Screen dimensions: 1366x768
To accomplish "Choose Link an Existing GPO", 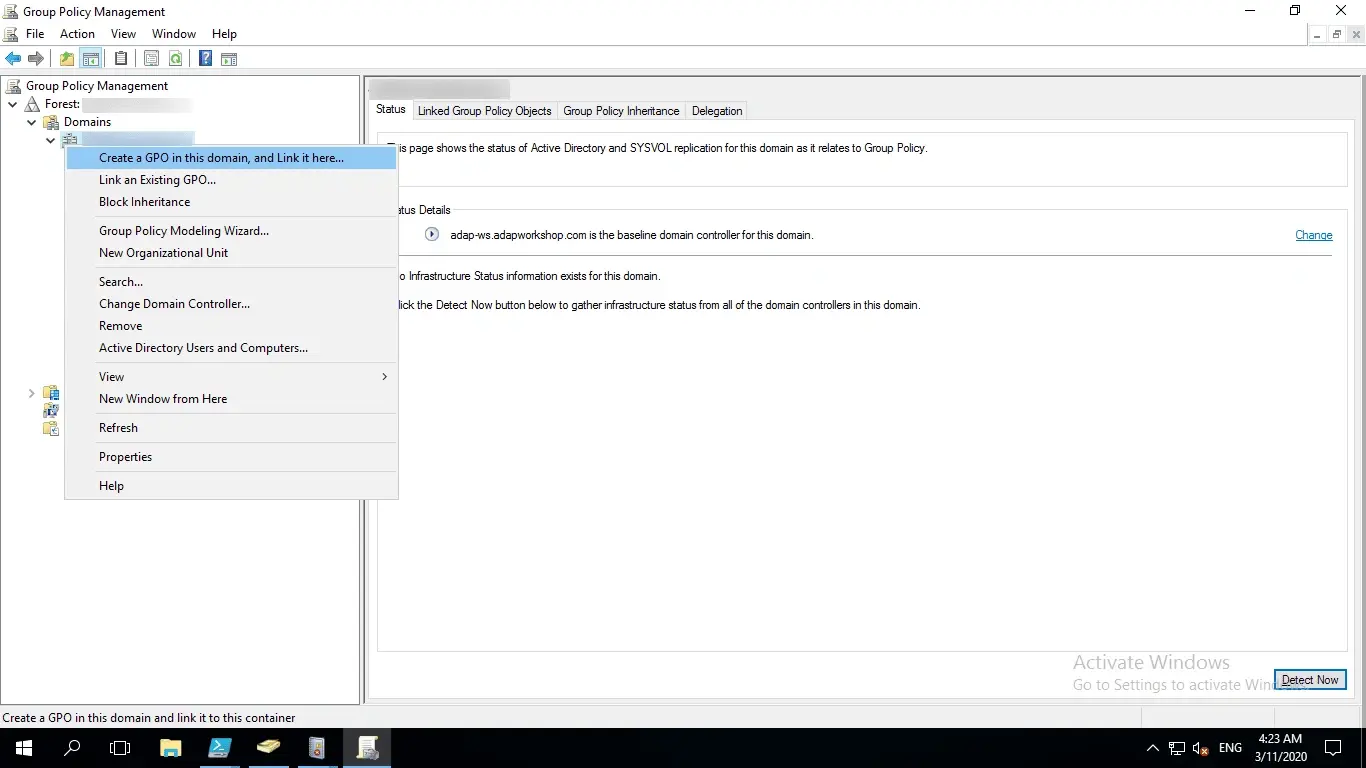I will (x=232, y=180).
